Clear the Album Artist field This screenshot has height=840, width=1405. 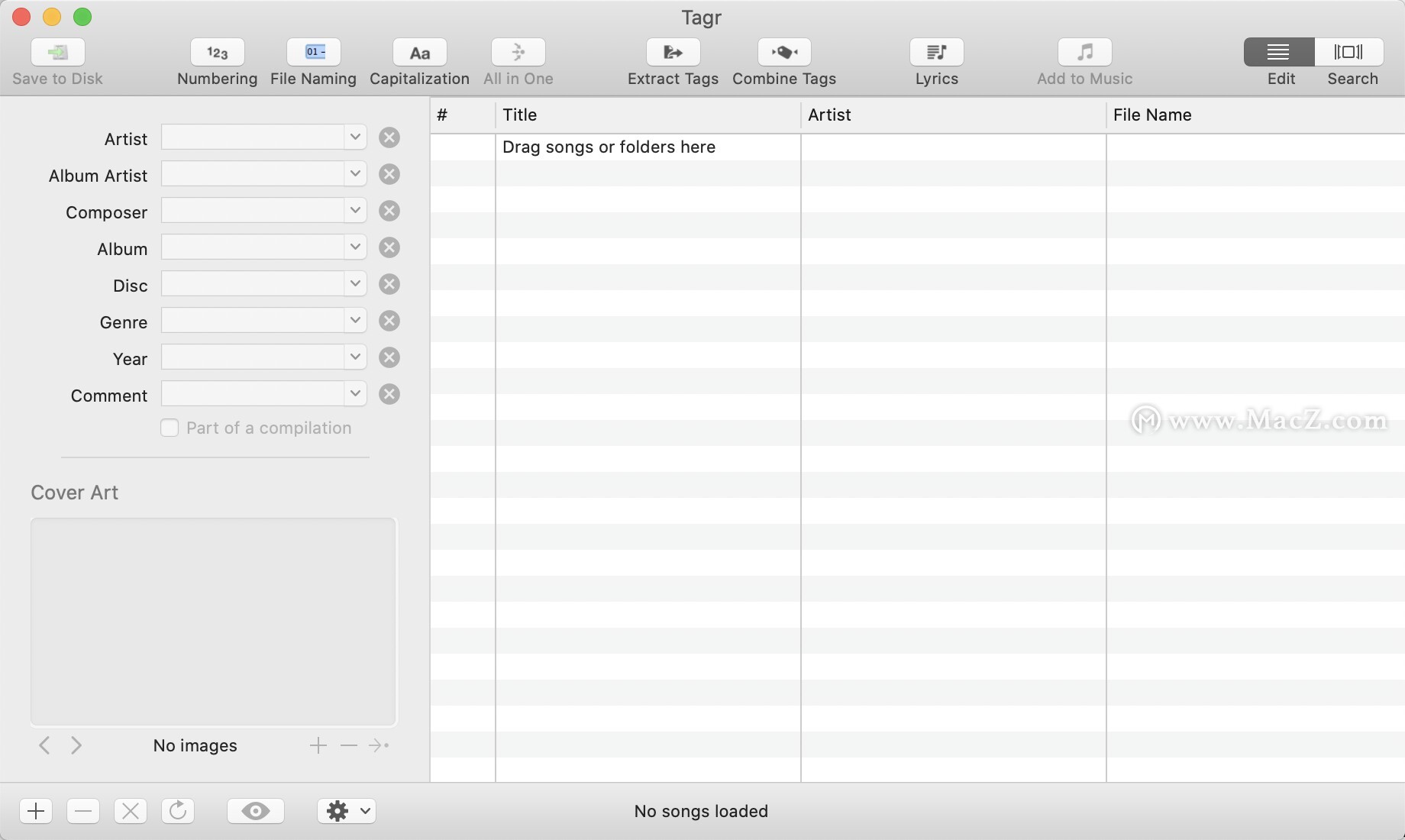pos(389,174)
